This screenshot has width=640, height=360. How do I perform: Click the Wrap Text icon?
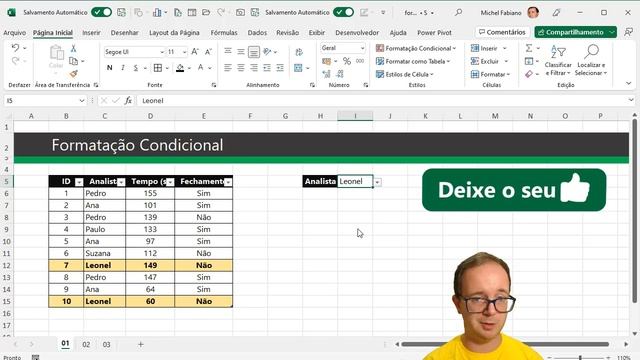tap(299, 52)
